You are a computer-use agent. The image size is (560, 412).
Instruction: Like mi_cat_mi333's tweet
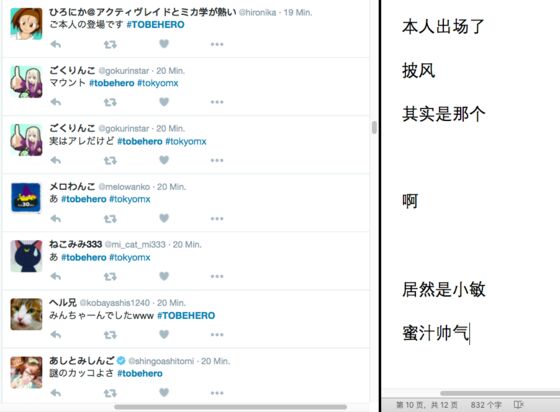tap(164, 276)
